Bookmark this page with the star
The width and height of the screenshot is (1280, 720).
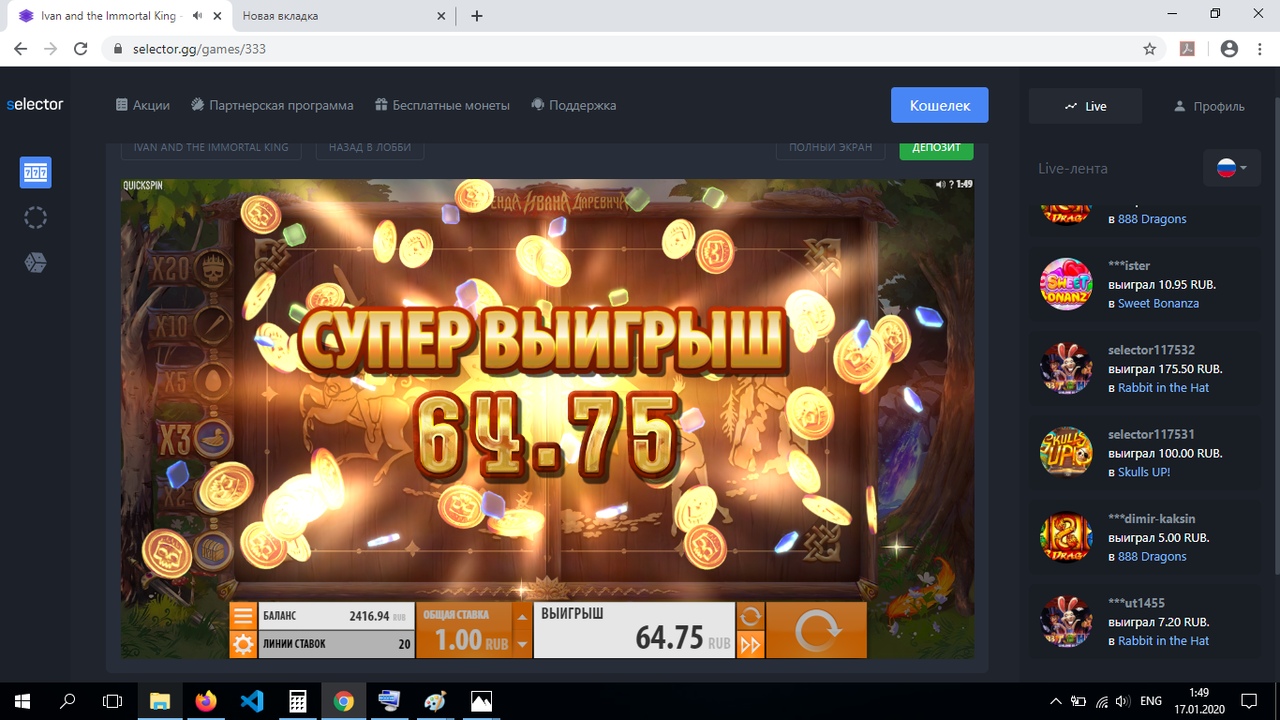point(1150,49)
